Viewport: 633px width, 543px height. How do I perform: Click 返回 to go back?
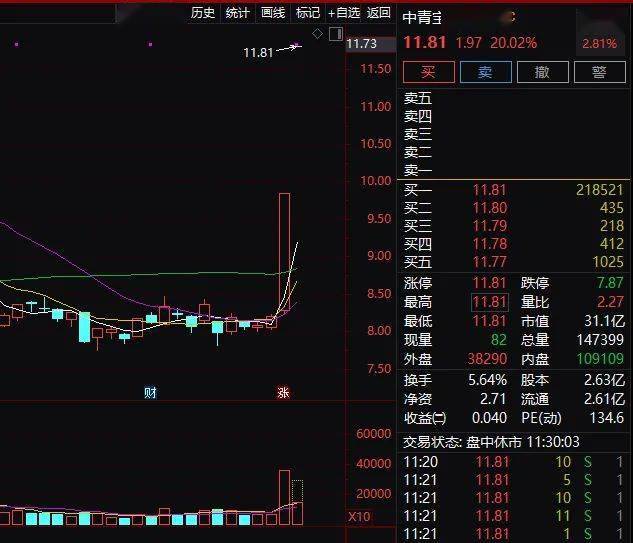pyautogui.click(x=379, y=13)
